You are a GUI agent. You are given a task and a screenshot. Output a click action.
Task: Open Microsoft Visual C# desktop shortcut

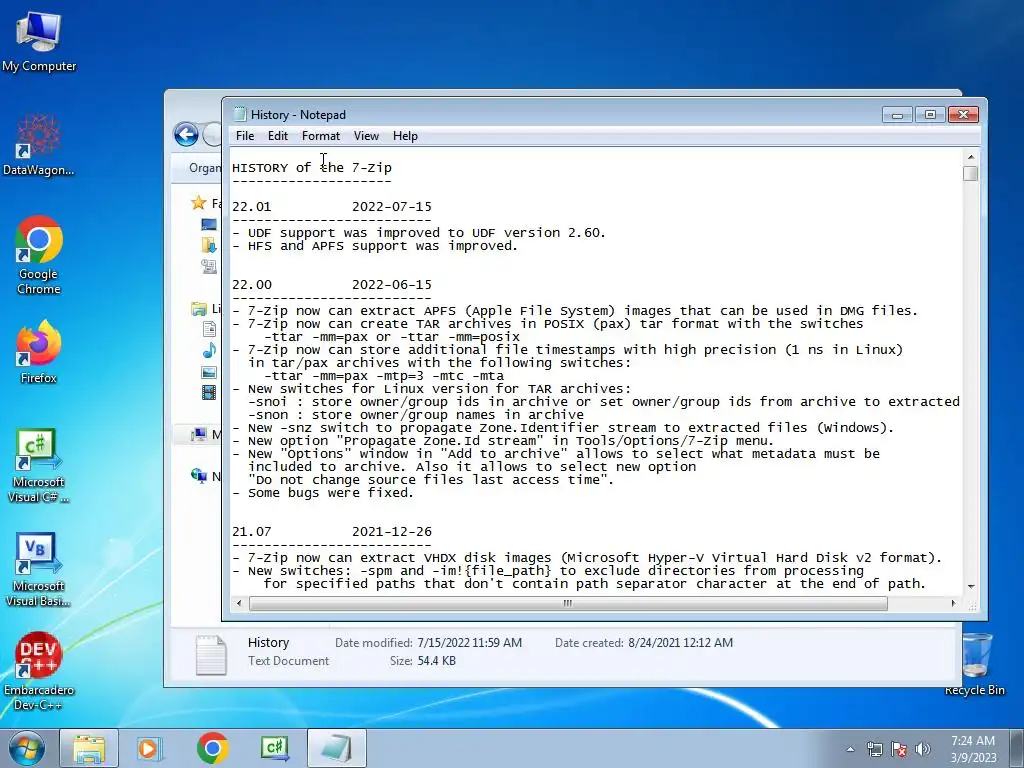click(39, 466)
